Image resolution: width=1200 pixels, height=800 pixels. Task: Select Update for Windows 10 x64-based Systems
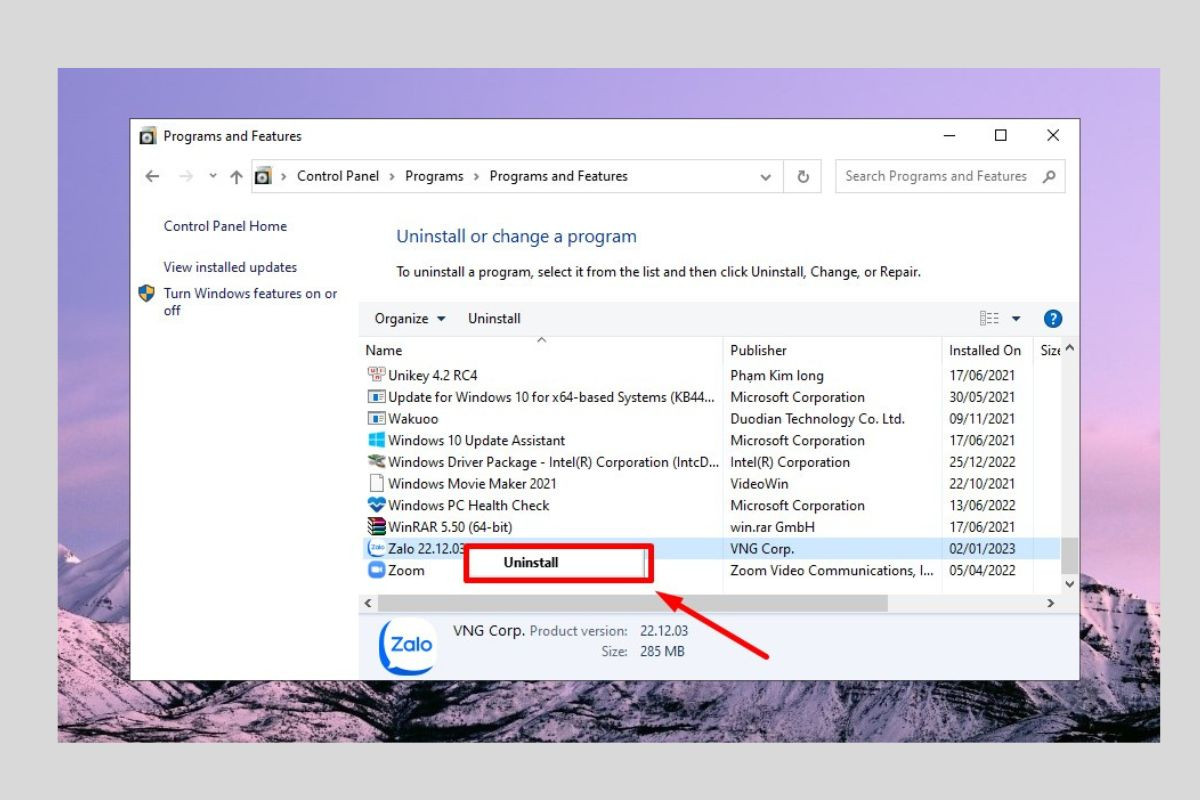(x=552, y=397)
